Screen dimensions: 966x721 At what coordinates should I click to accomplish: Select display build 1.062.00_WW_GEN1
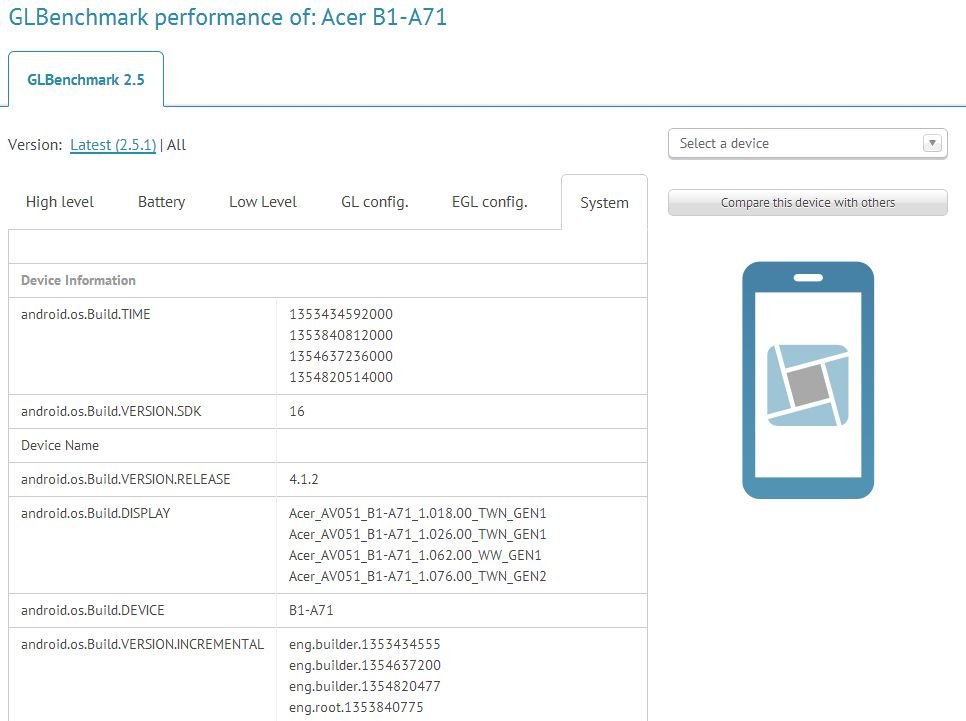click(x=415, y=555)
